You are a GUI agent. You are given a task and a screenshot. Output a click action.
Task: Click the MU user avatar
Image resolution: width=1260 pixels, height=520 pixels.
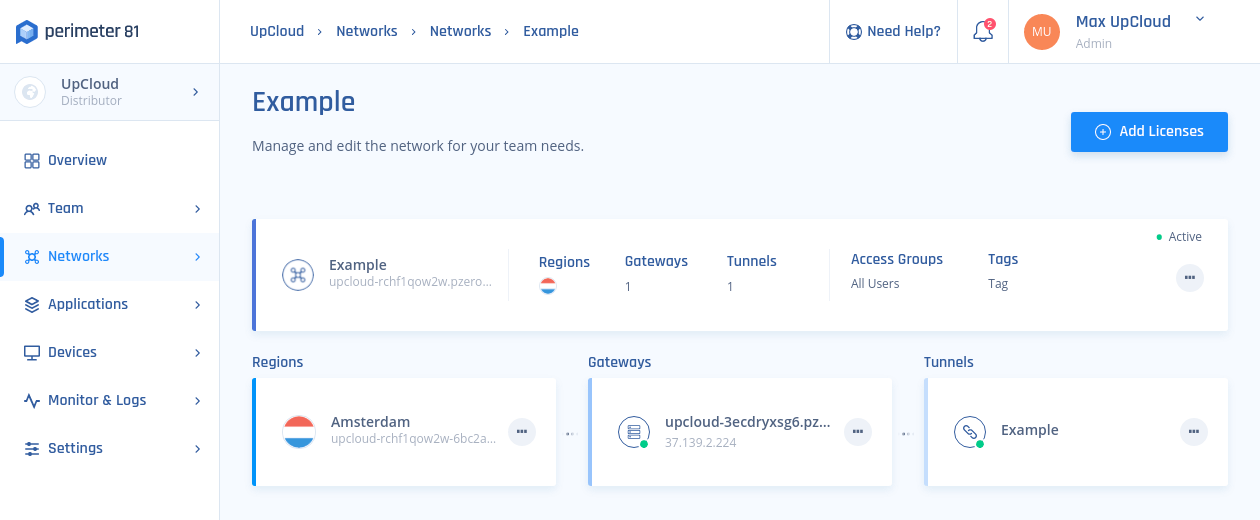click(1041, 32)
